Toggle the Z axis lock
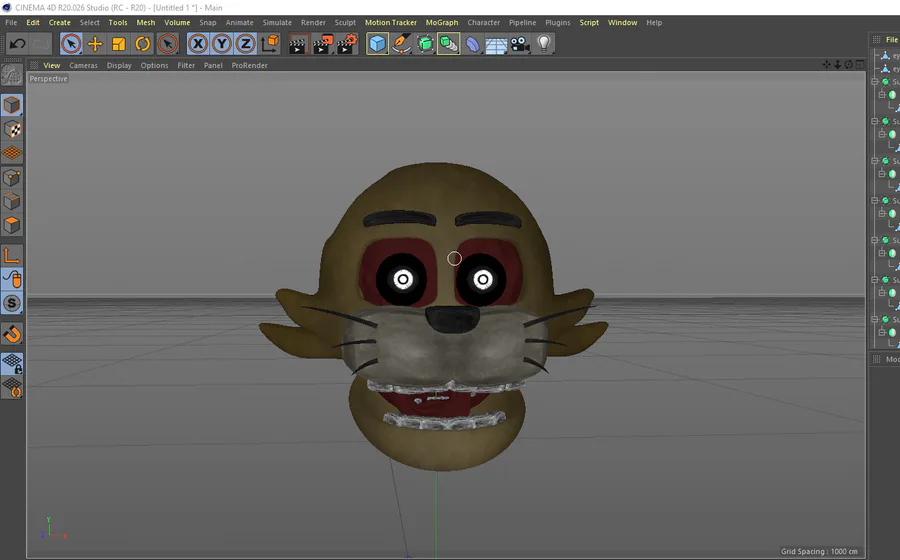The height and width of the screenshot is (560, 900). pyautogui.click(x=246, y=44)
